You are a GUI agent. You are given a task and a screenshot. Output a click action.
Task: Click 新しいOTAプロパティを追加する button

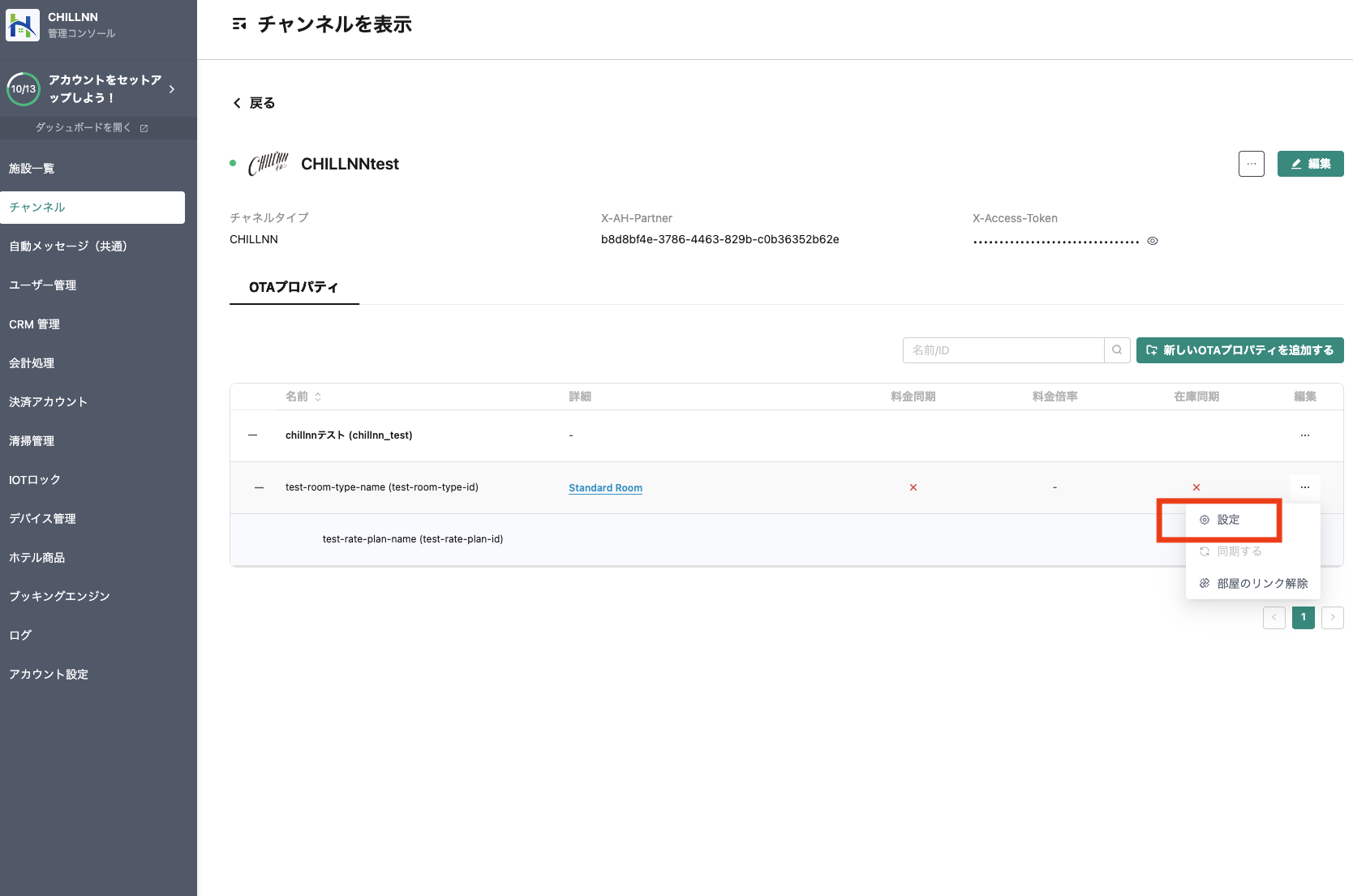coord(1240,350)
